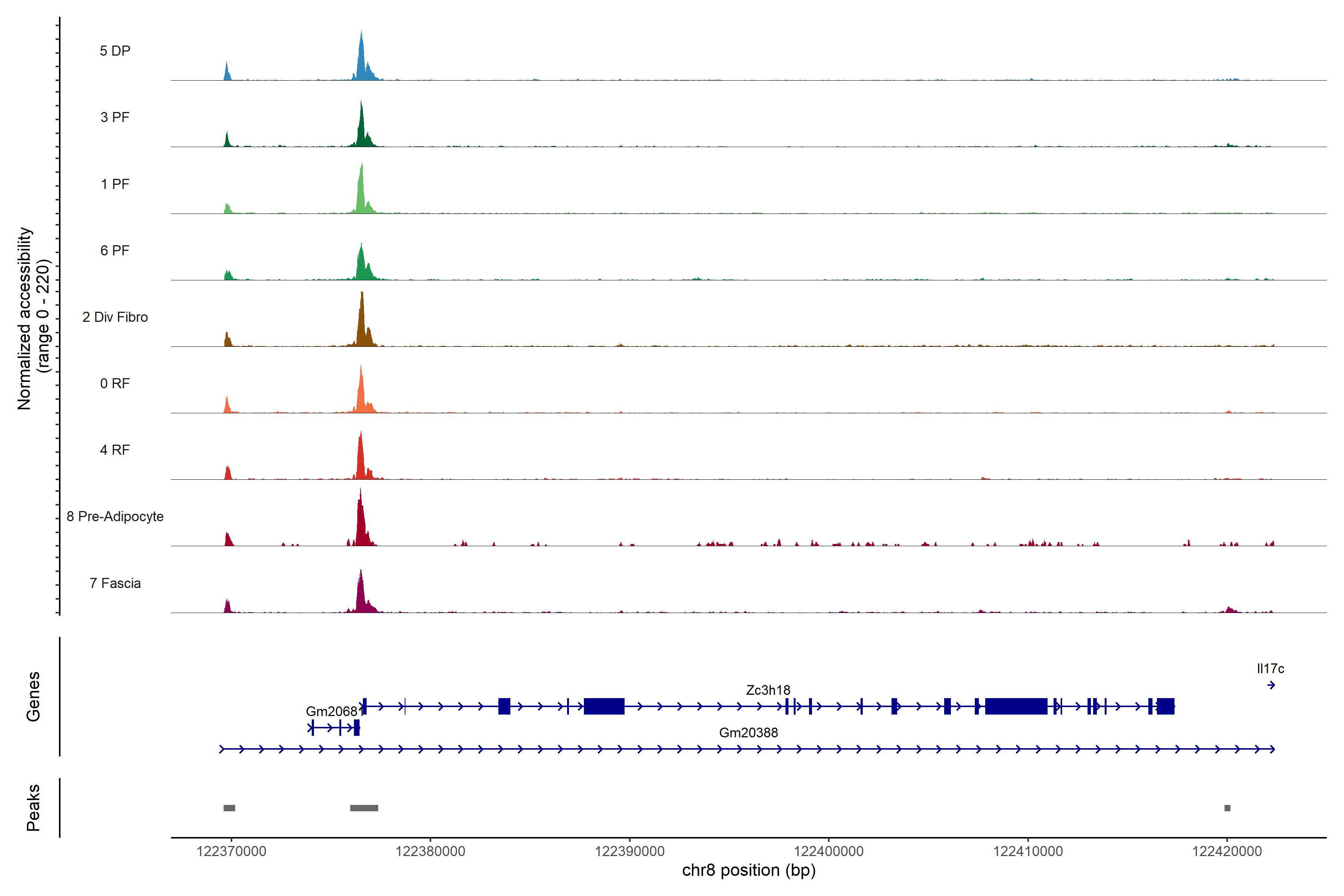1344x896 pixels.
Task: Click the 5 DP track label
Action: [115, 51]
